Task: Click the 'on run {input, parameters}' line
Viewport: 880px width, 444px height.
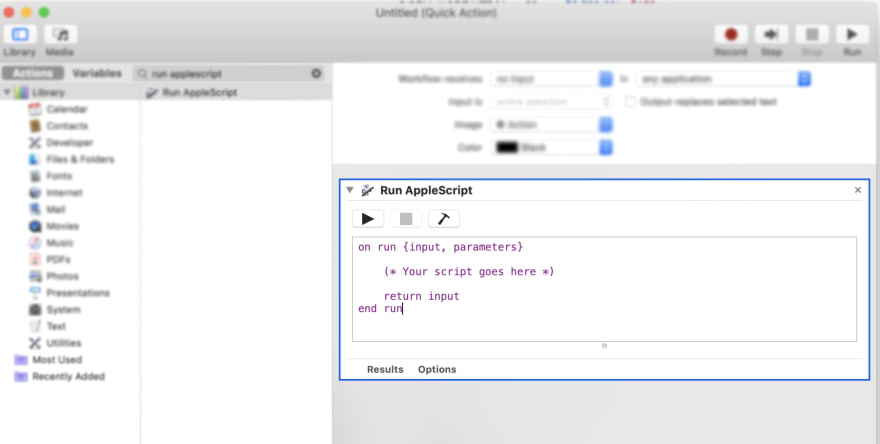Action: (x=441, y=247)
